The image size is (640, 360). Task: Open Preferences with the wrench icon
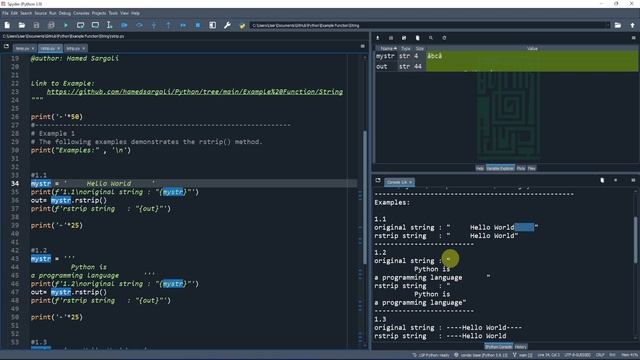[x=227, y=25]
